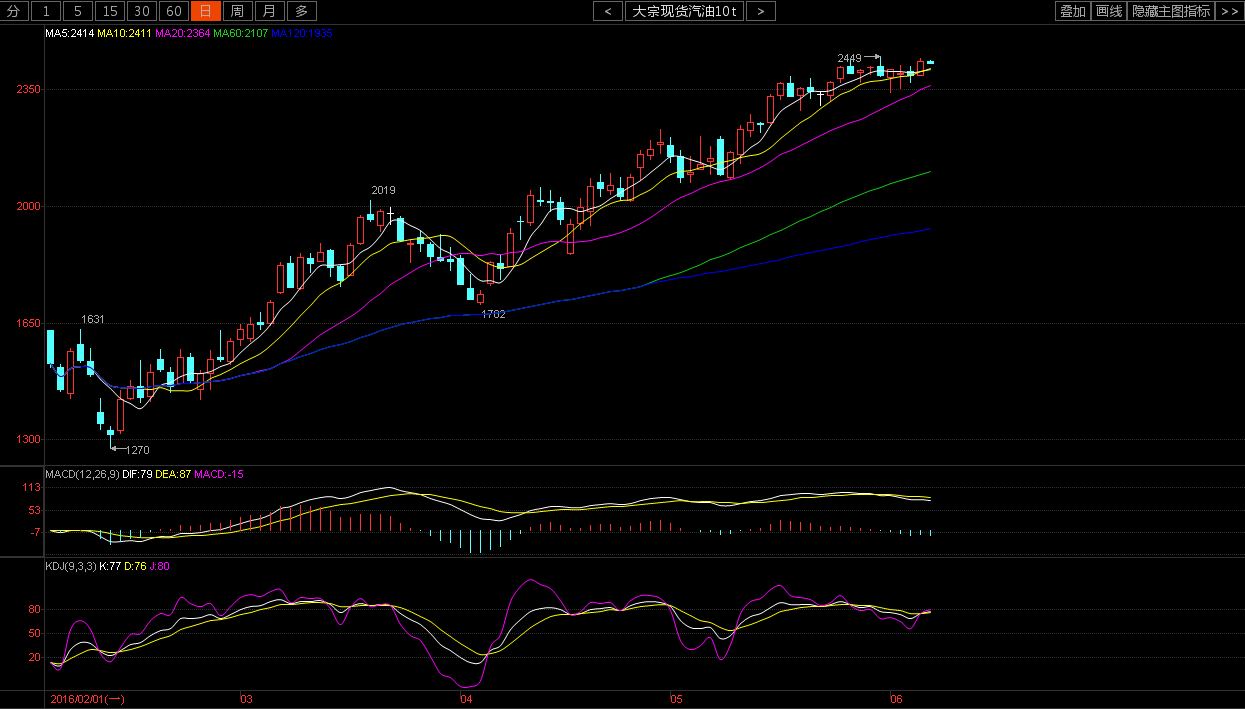Click the MA120:1935 indicator label

coord(302,33)
